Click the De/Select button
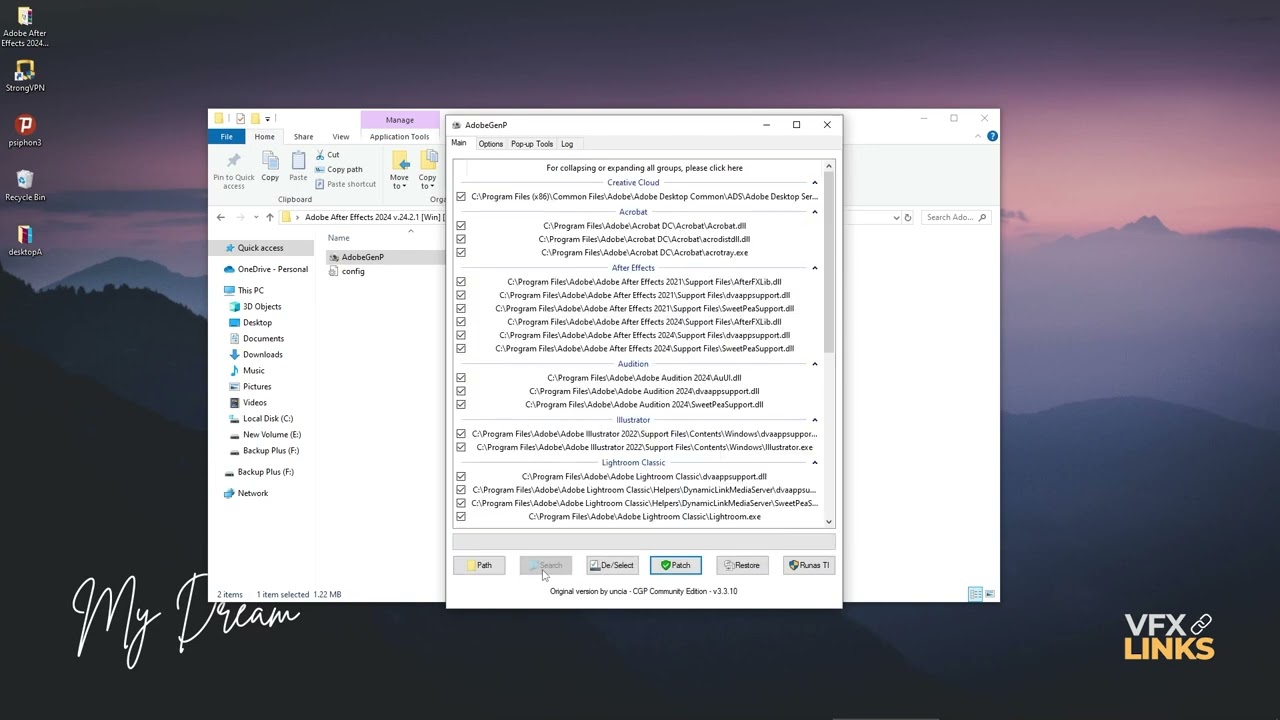The image size is (1280, 720). point(612,565)
